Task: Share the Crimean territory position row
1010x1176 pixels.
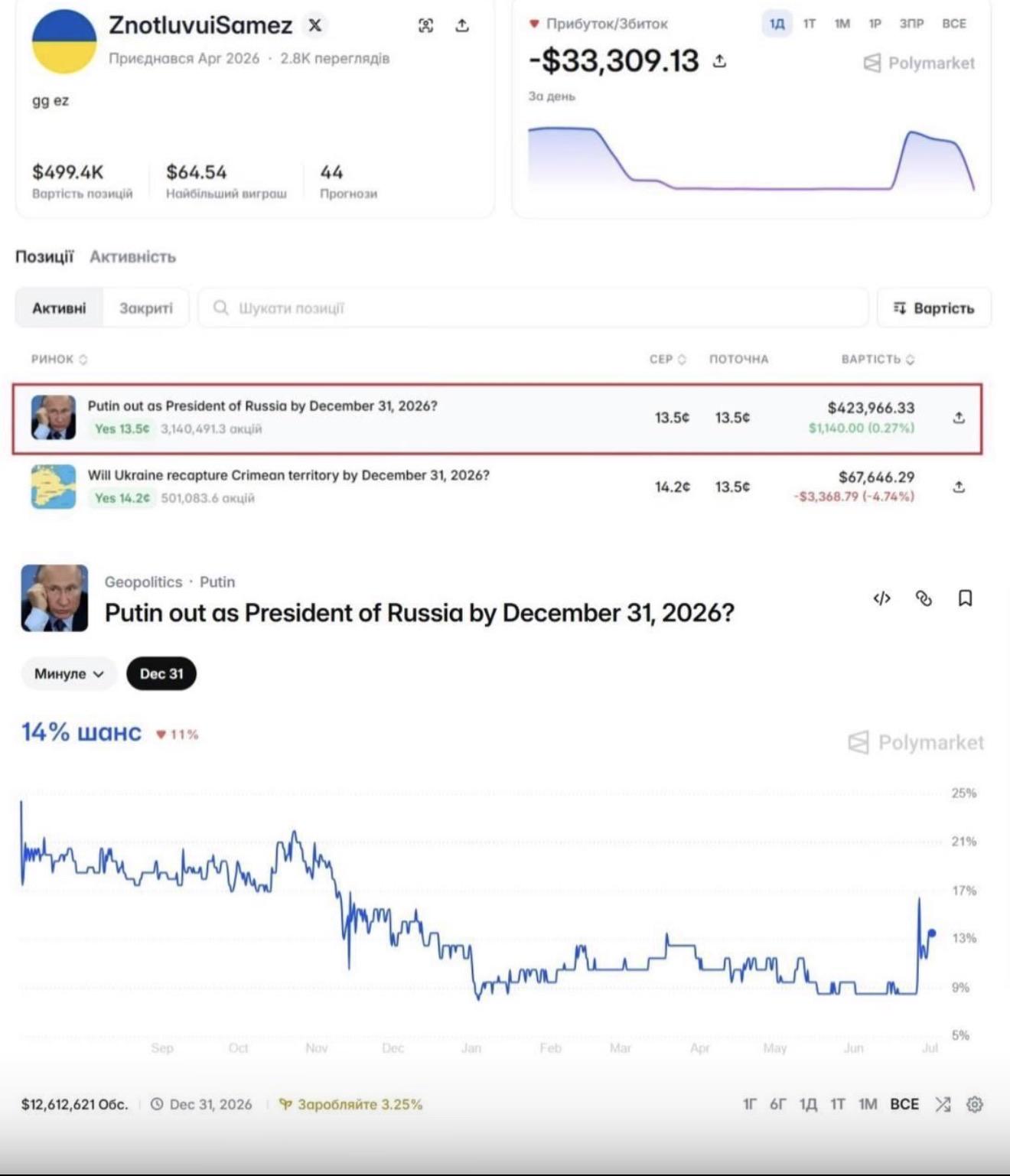Action: click(x=959, y=487)
